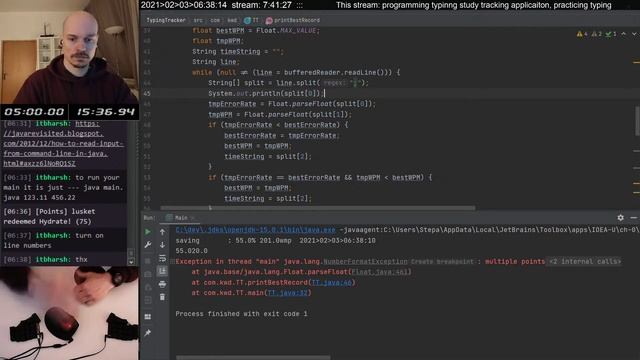
Task: Go to next highlighted error arrow
Action: pyautogui.click(x=634, y=34)
